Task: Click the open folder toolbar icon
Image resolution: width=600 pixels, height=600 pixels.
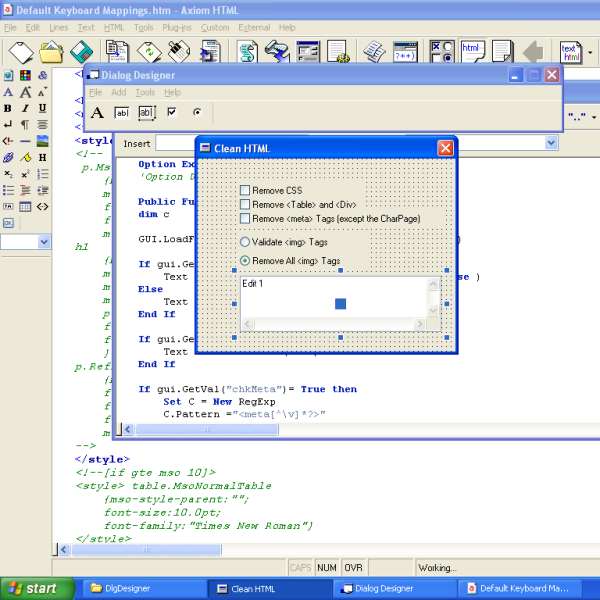Action: tap(51, 52)
